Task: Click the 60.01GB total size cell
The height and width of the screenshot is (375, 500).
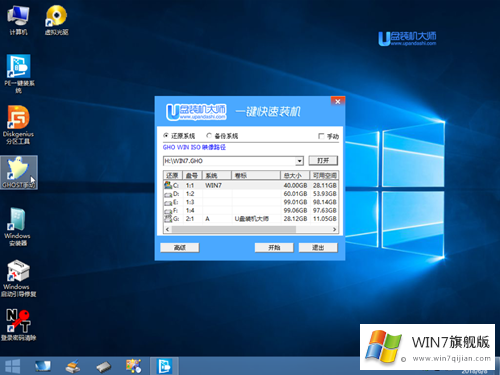Action: tap(295, 194)
